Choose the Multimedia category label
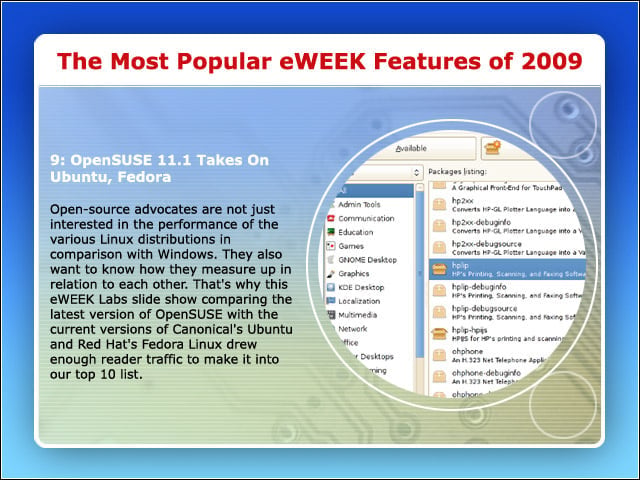Viewport: 640px width, 480px height. pos(358,315)
